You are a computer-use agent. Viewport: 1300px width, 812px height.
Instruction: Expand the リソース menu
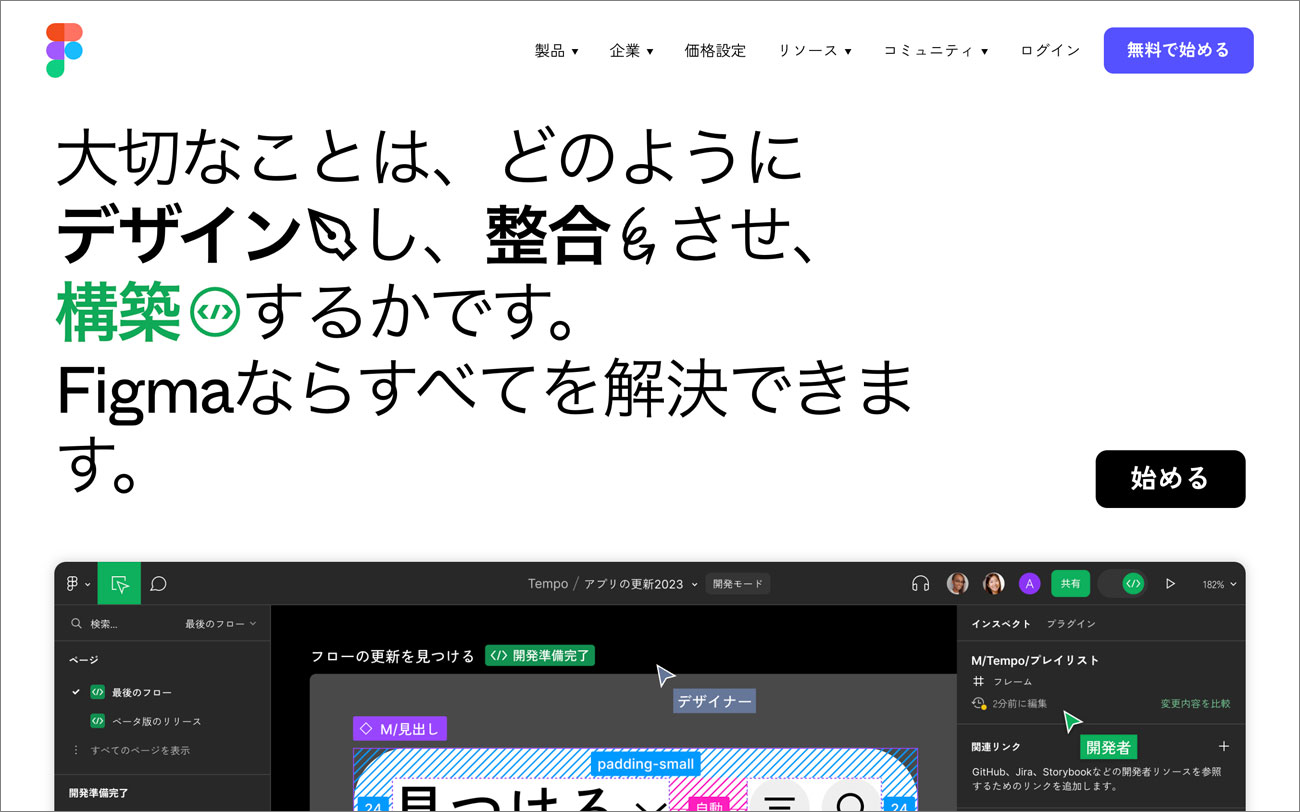point(814,50)
